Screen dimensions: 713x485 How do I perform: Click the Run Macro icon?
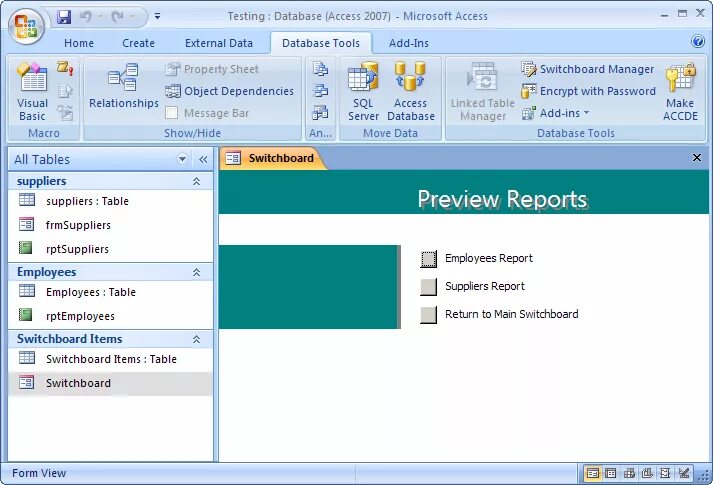(x=65, y=69)
